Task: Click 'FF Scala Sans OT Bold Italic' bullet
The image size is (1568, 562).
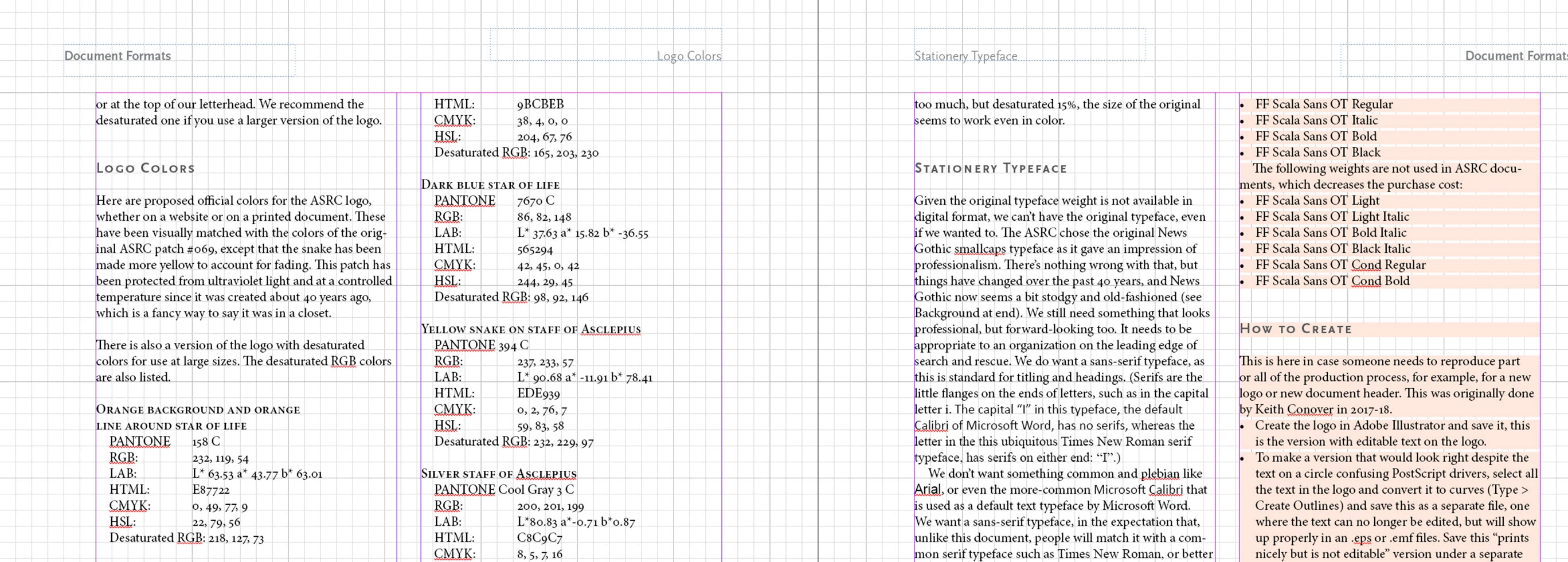Action: [1331, 233]
